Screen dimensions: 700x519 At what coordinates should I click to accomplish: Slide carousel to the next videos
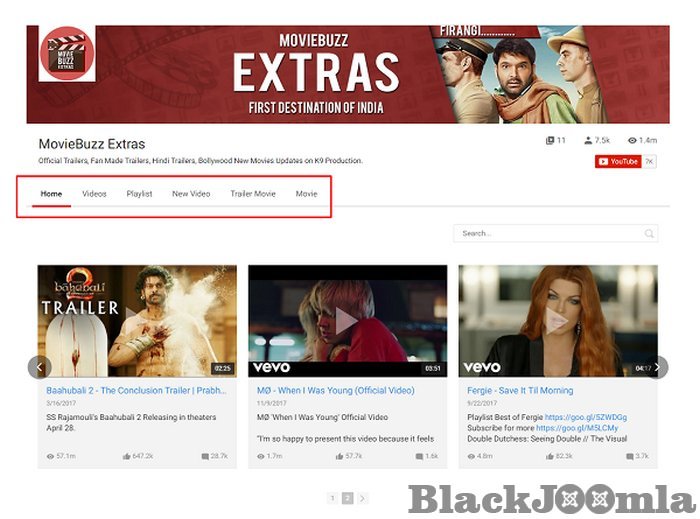(x=657, y=367)
